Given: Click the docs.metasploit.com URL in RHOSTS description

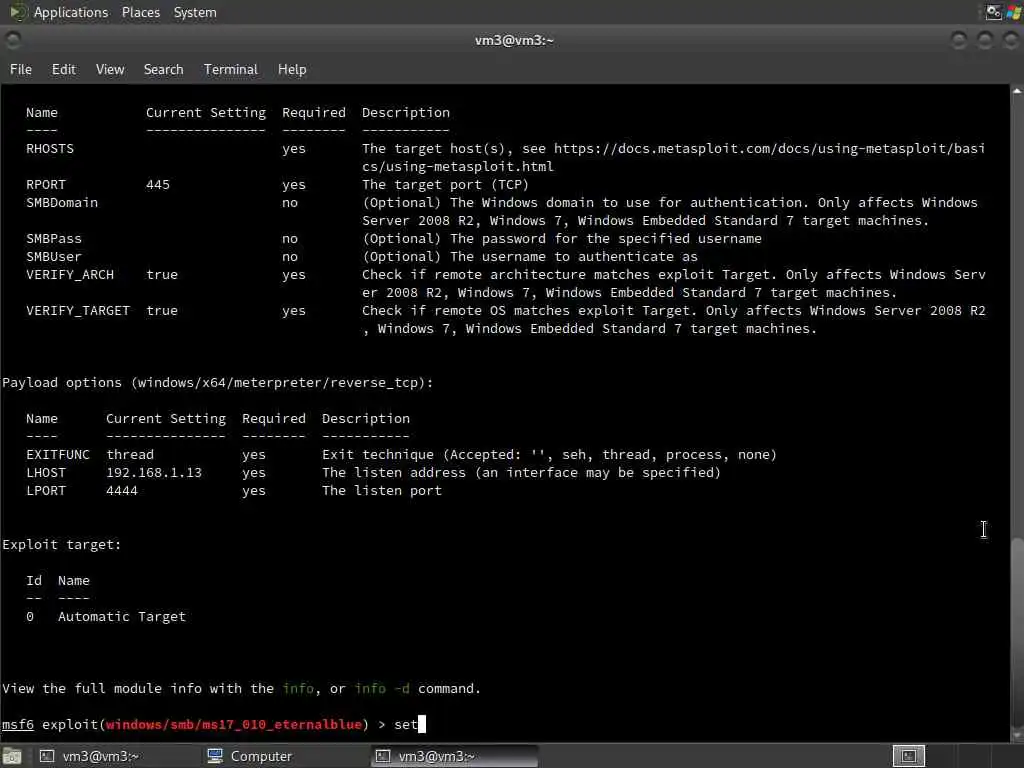Looking at the screenshot, I should [674, 157].
